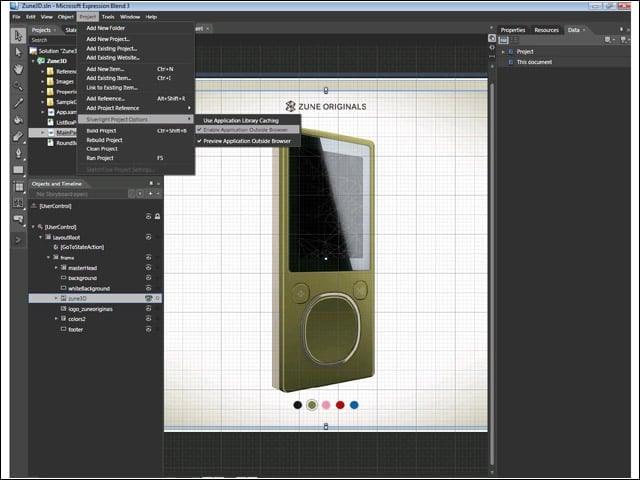The width and height of the screenshot is (640, 480).
Task: Select This document in Data panel
Action: 534,62
